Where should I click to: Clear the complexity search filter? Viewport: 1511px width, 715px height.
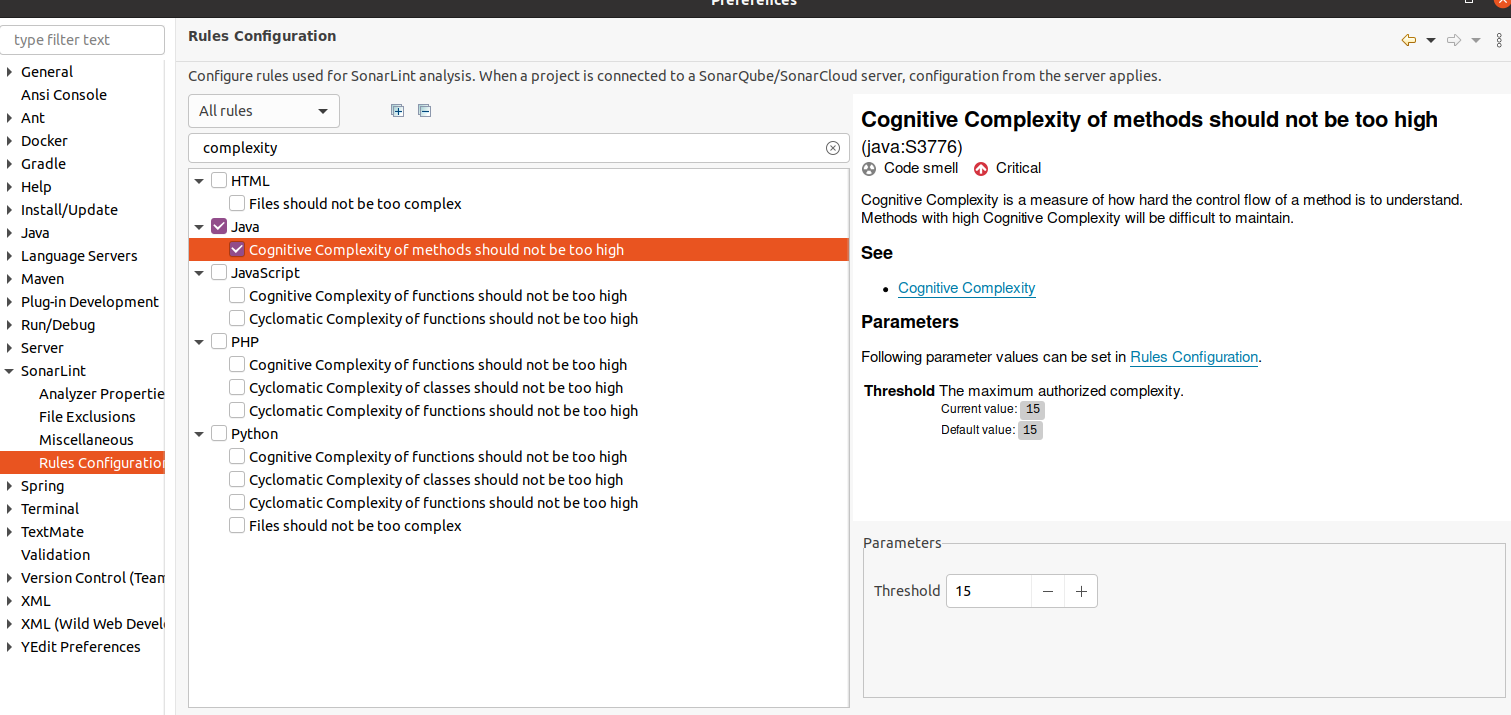pyautogui.click(x=832, y=148)
